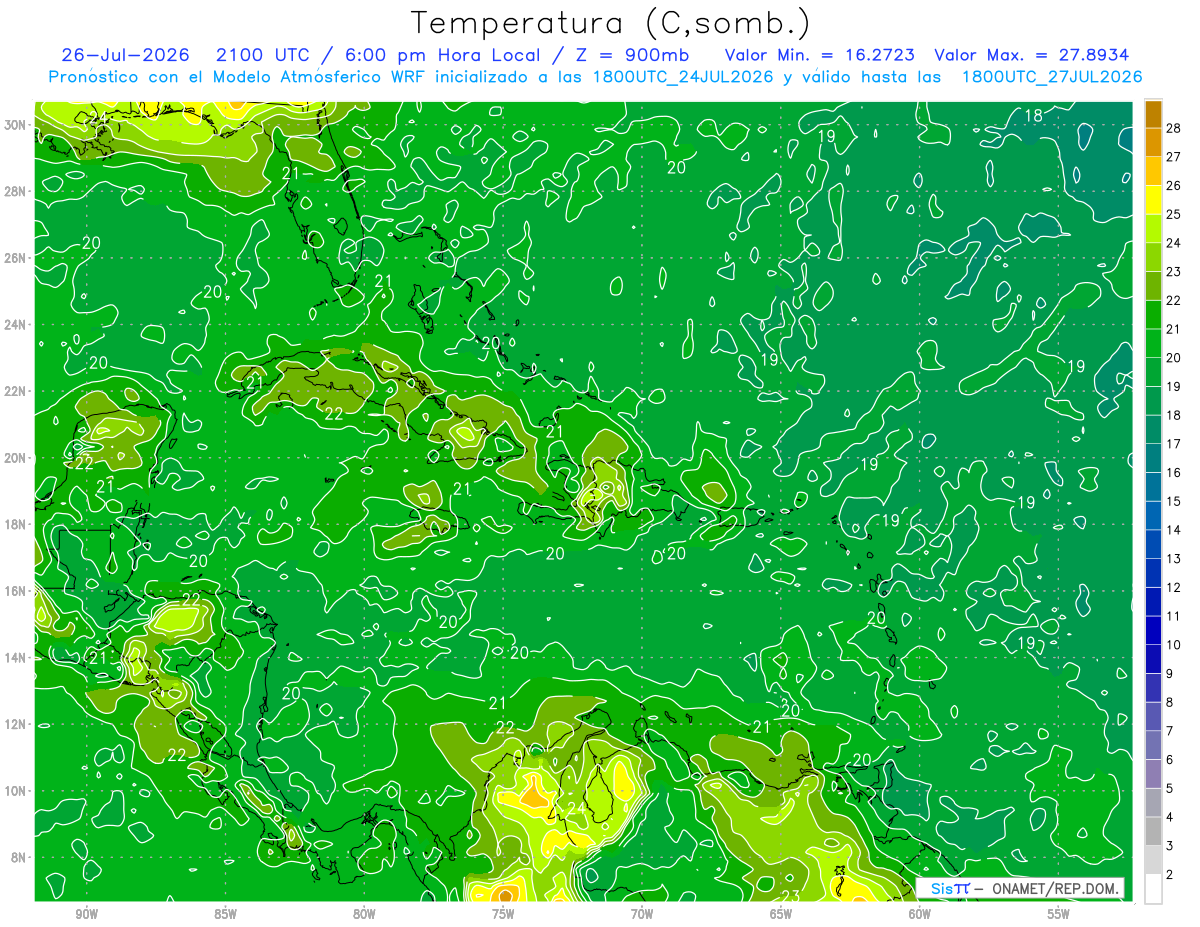
Task: Click the '12N' latitude axis label
Action: pyautogui.click(x=16, y=724)
